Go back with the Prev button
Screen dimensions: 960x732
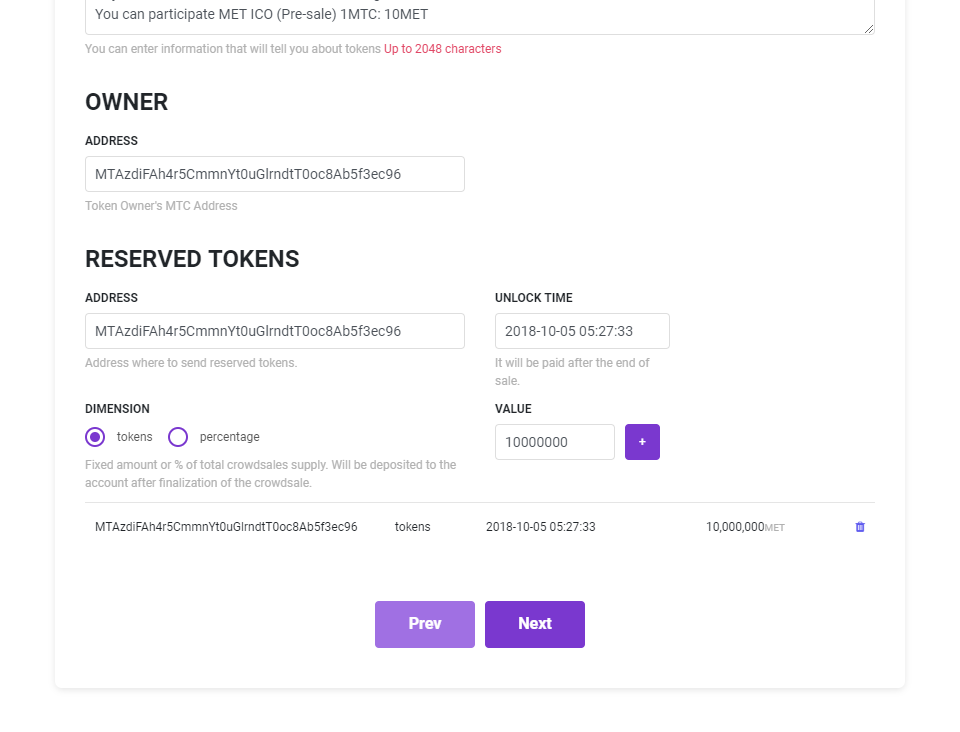pyautogui.click(x=424, y=624)
